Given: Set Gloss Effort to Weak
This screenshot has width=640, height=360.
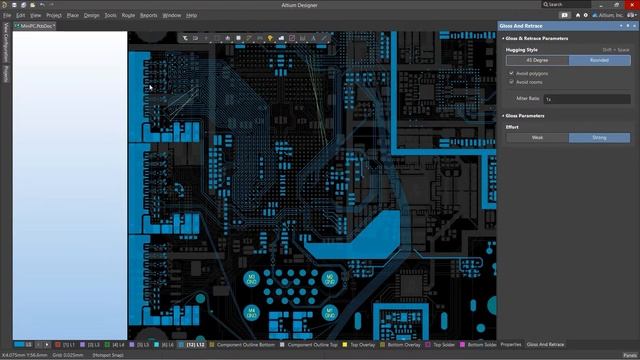Looking at the screenshot, I should point(538,138).
